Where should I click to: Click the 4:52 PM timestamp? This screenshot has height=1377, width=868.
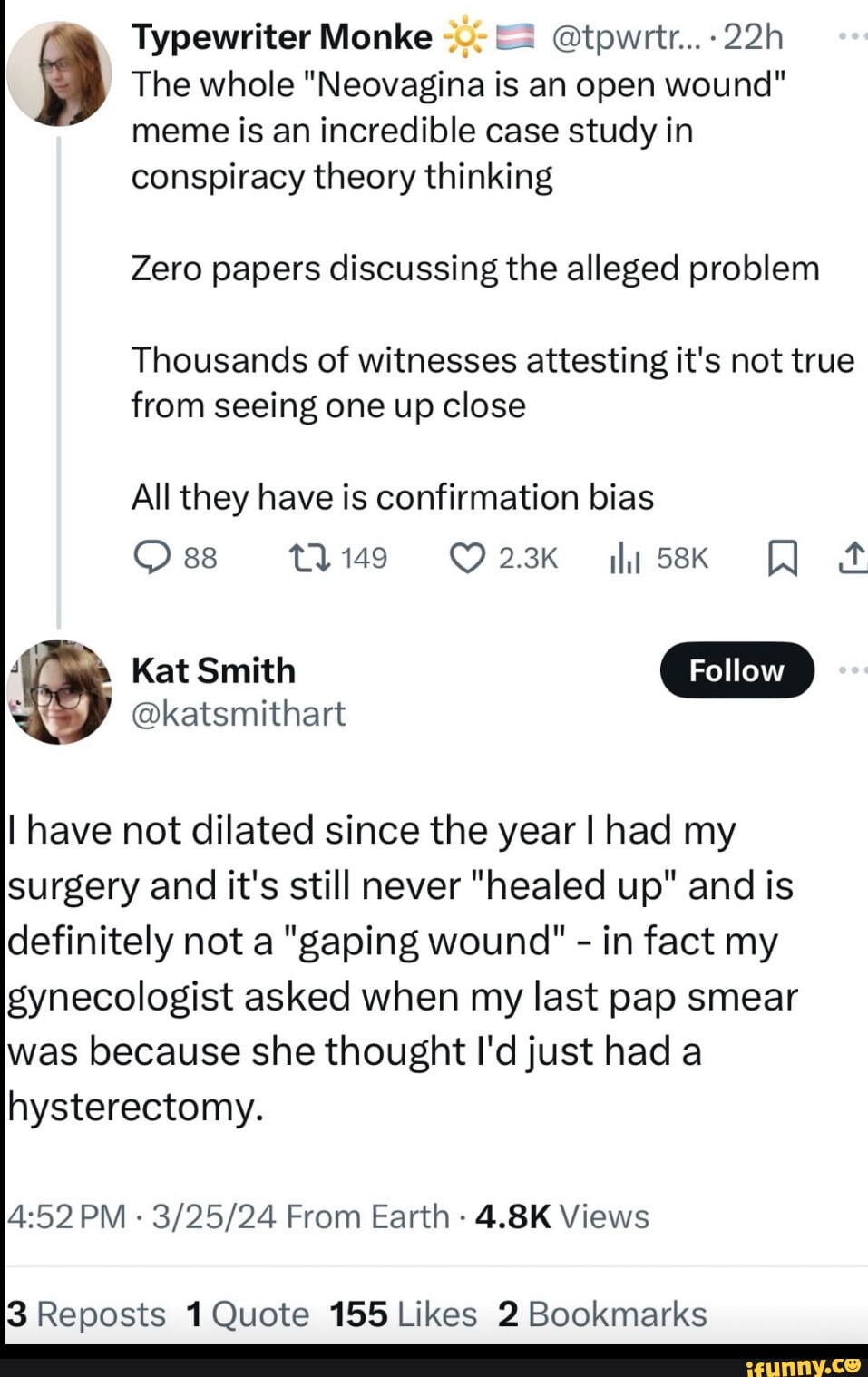click(x=65, y=1216)
